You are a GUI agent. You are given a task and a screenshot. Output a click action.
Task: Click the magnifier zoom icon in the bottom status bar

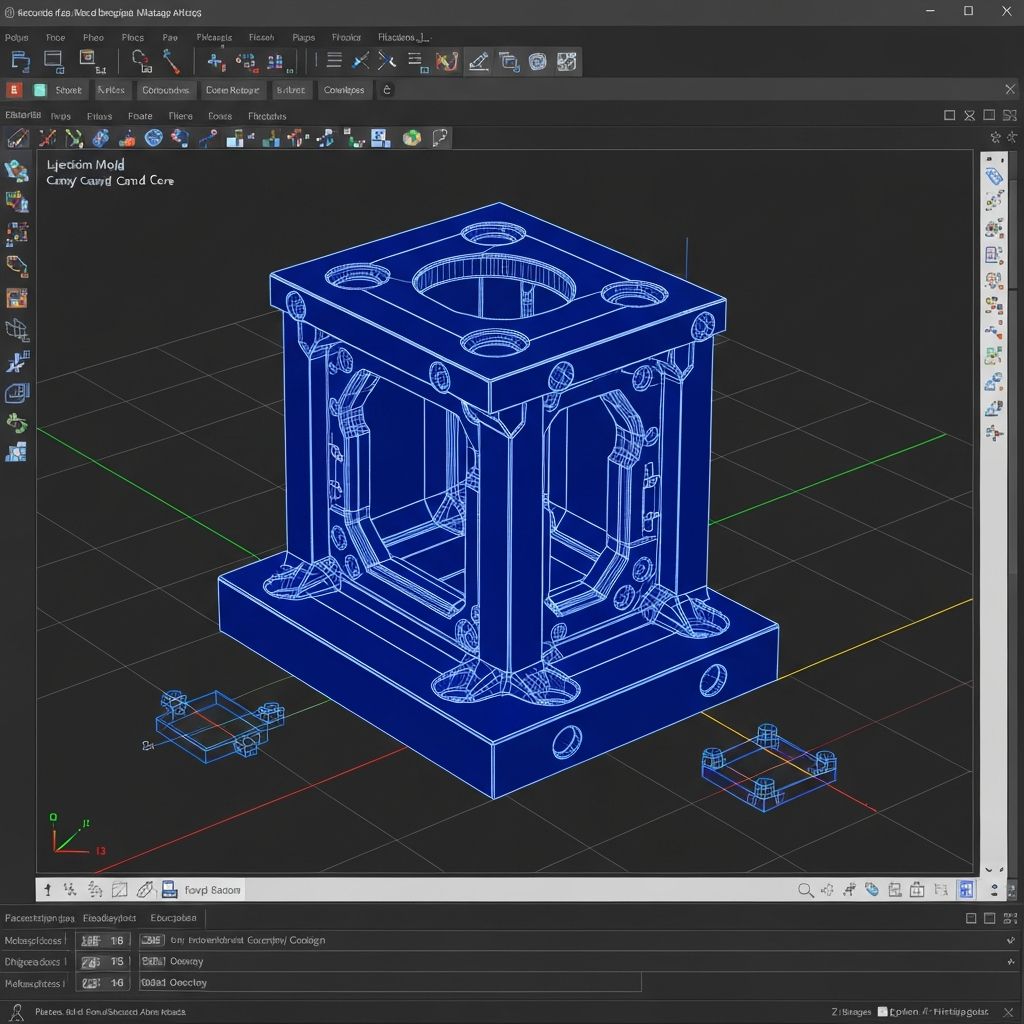coord(807,888)
